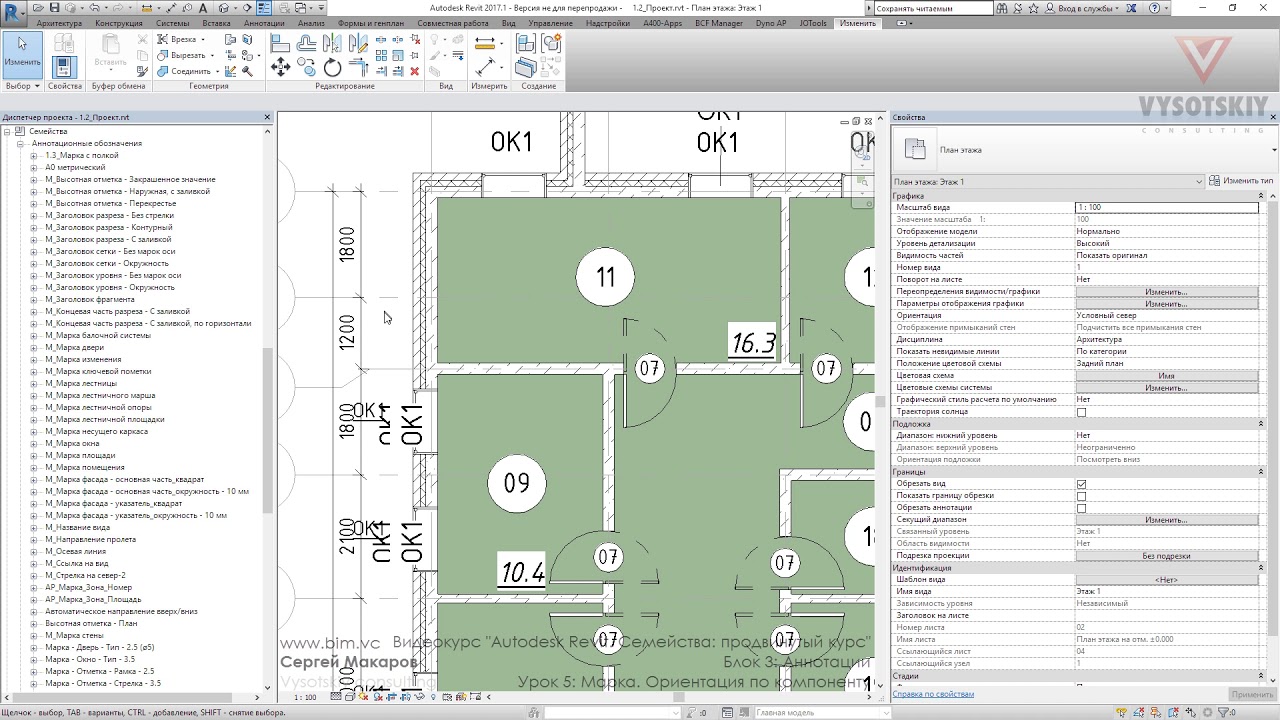Click Изменить for Переопределения видимости/графики
Screen dimensions: 1280x720
(1166, 292)
